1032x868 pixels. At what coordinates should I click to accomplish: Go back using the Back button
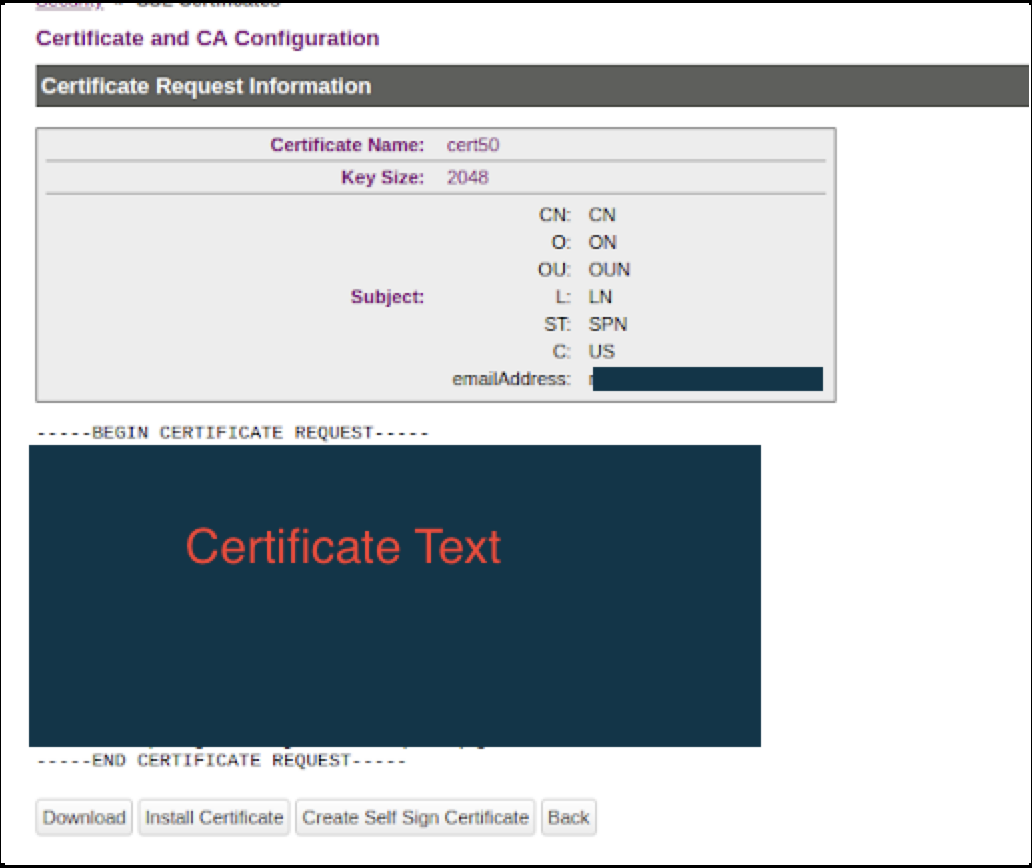(568, 817)
